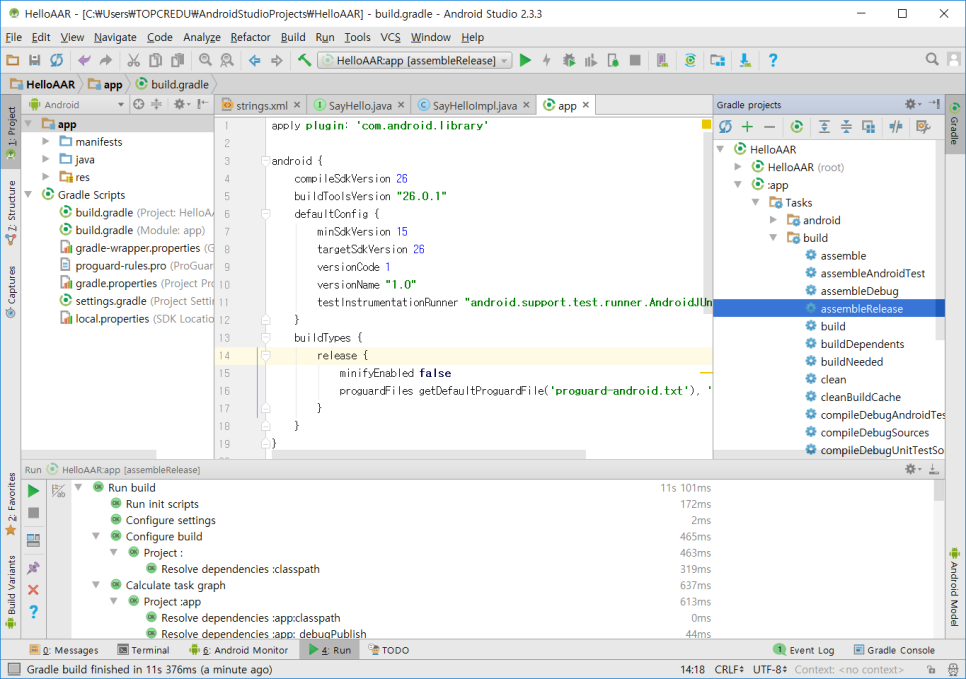
Task: Click the pin tab icon in Run panel
Action: click(33, 567)
